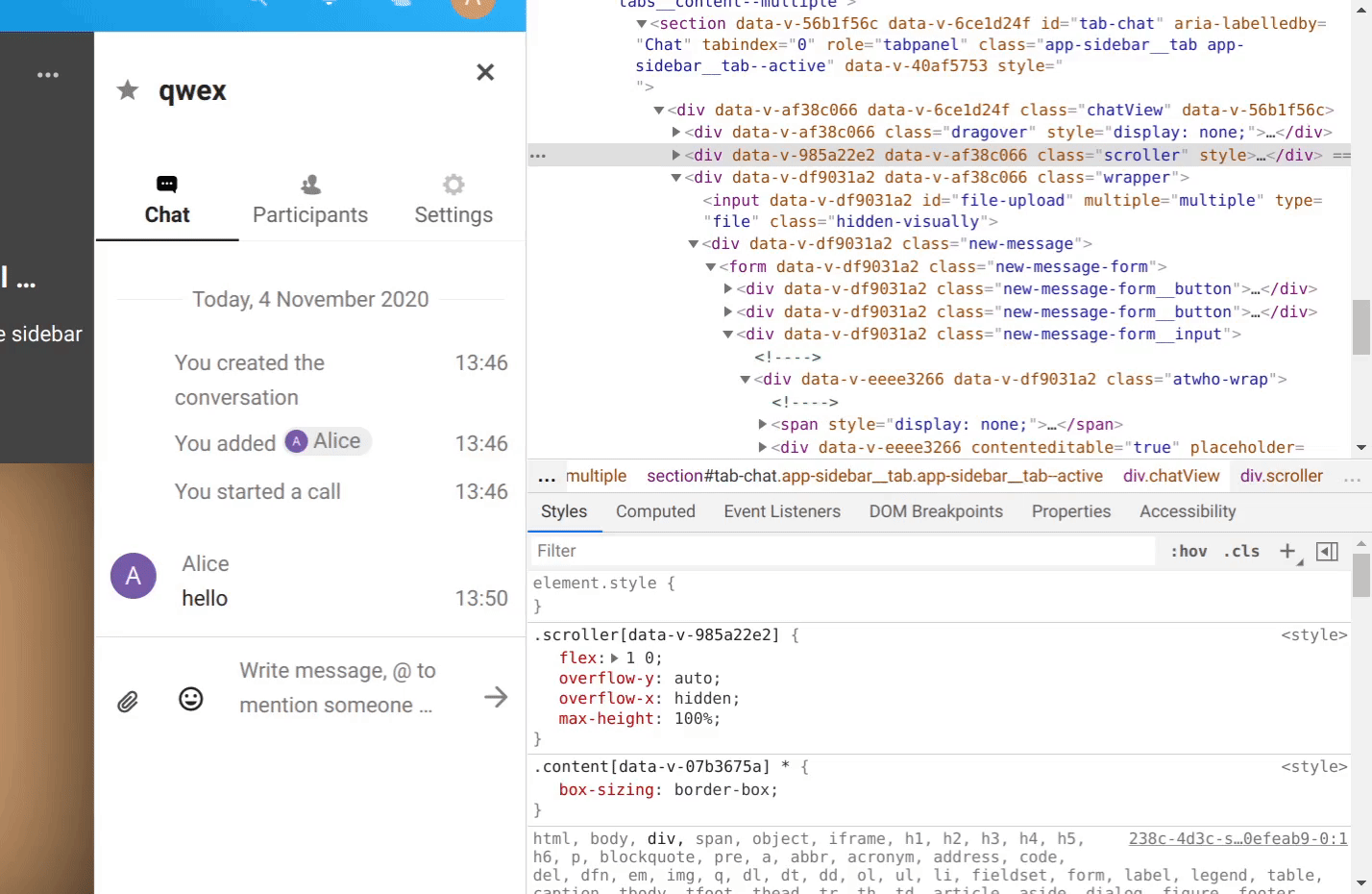Collapse the div new-message node

tap(694, 244)
